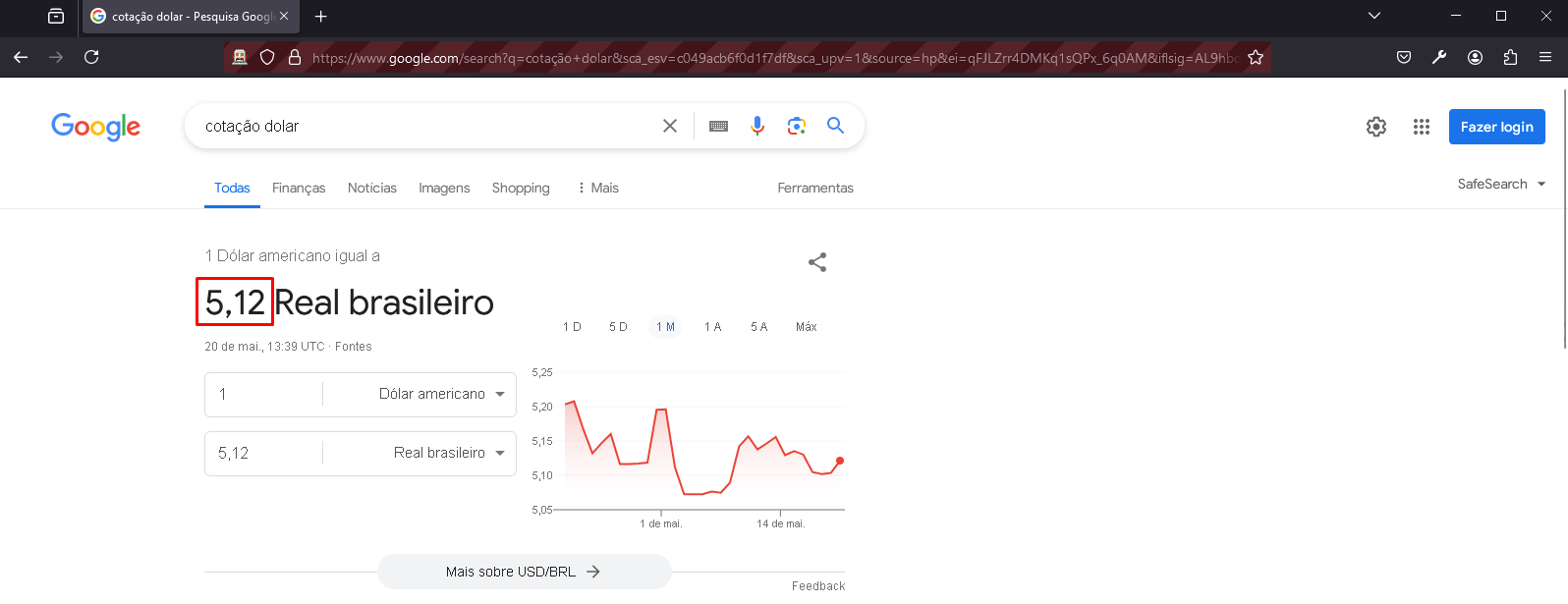Open the Firefox application menu
This screenshot has width=1568, height=604.
coord(1545,57)
